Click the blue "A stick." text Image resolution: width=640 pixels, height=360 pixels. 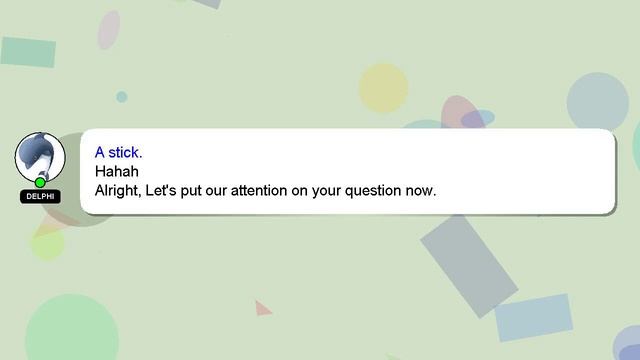coord(118,152)
